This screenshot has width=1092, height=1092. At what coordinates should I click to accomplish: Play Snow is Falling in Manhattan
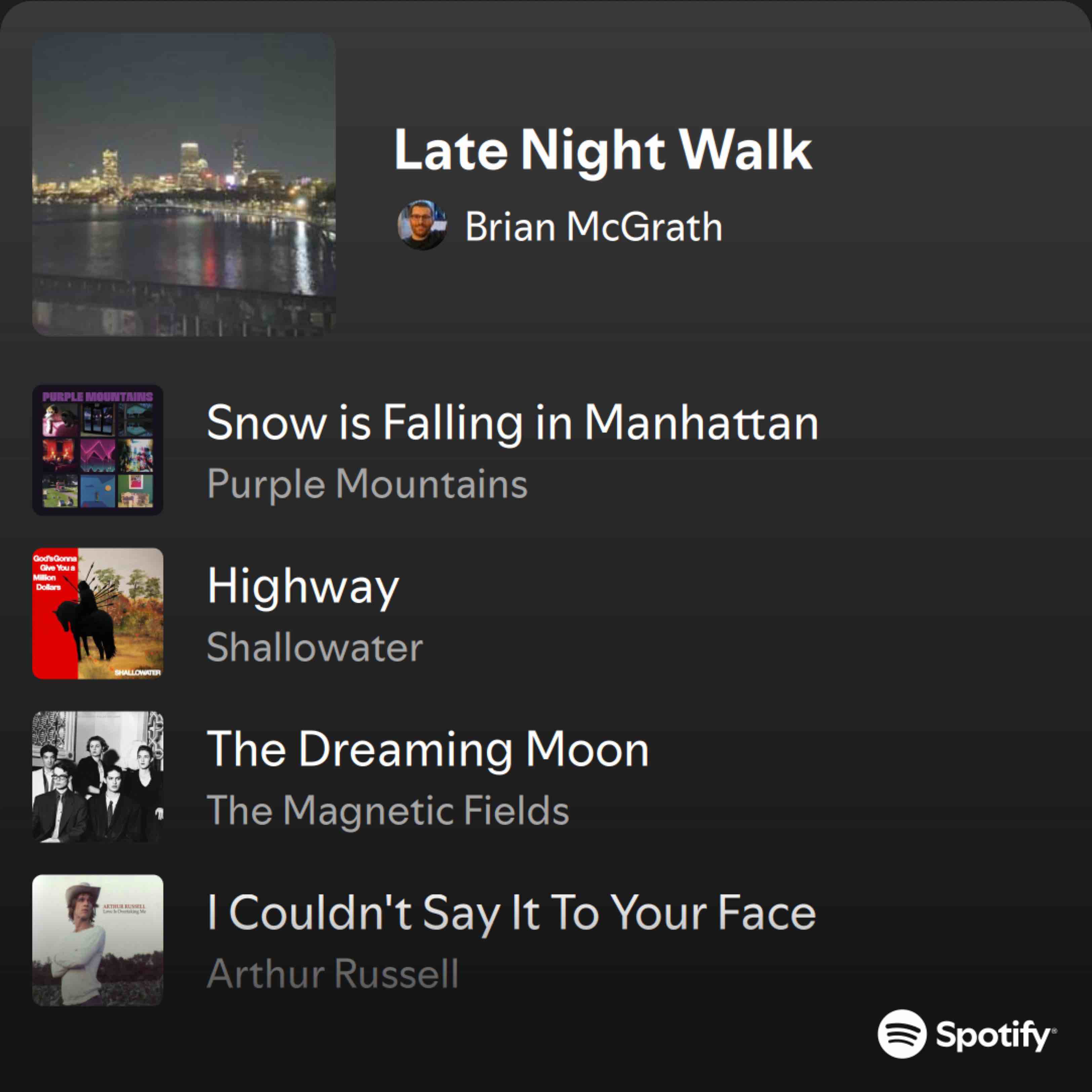coord(513,423)
